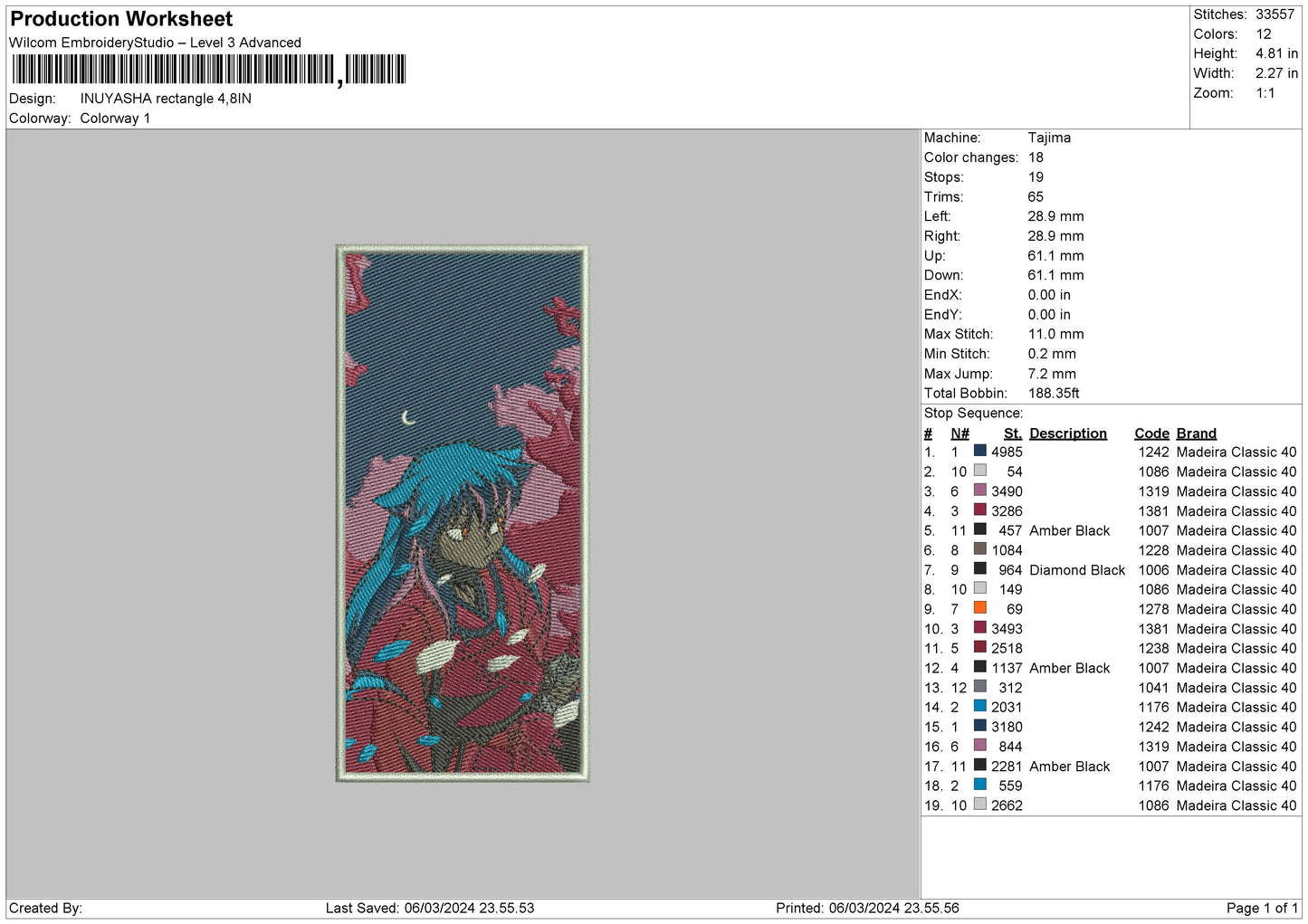
Task: Click the 'Brand' column header
Action: (1196, 433)
